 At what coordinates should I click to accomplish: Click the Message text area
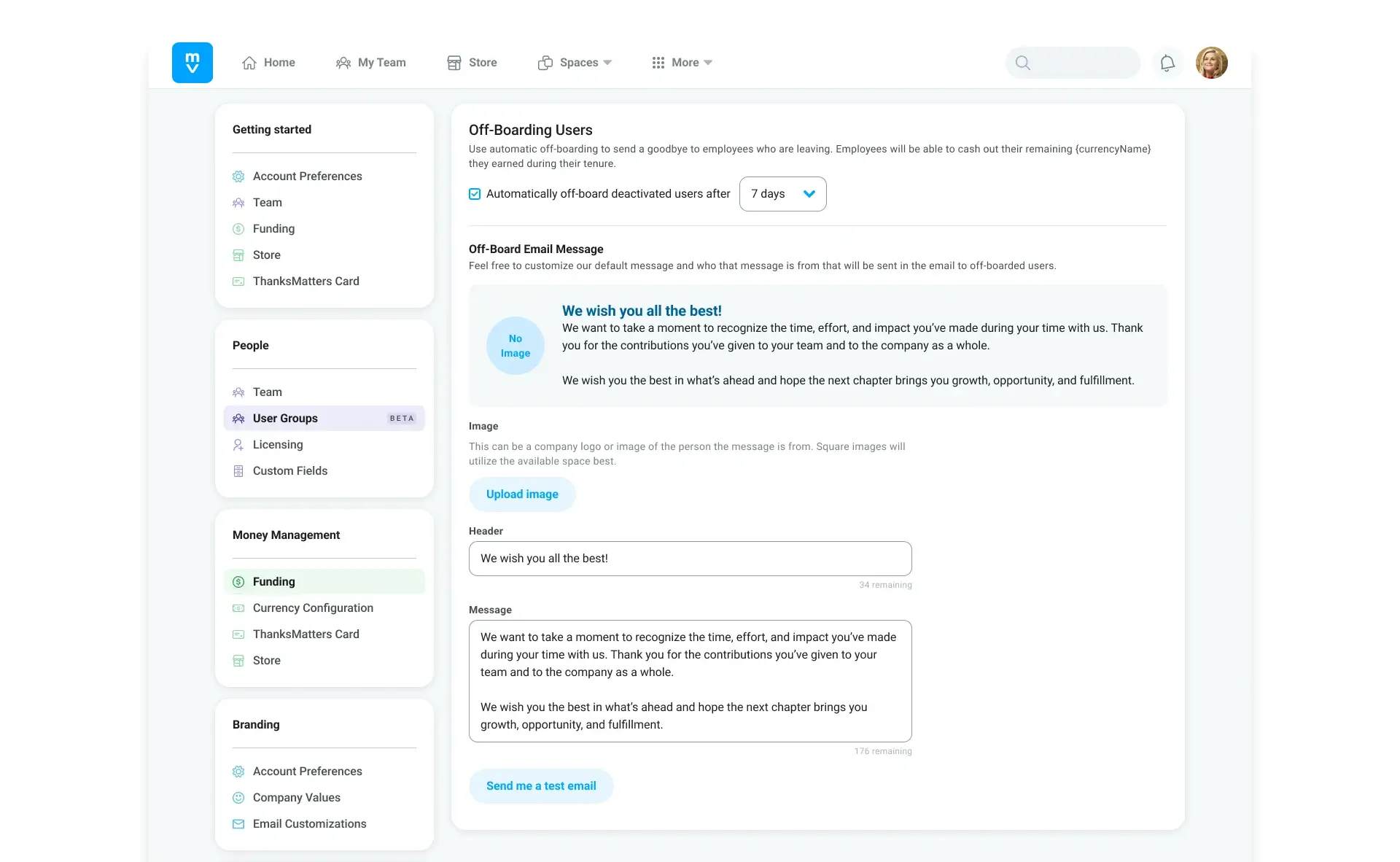click(x=690, y=681)
